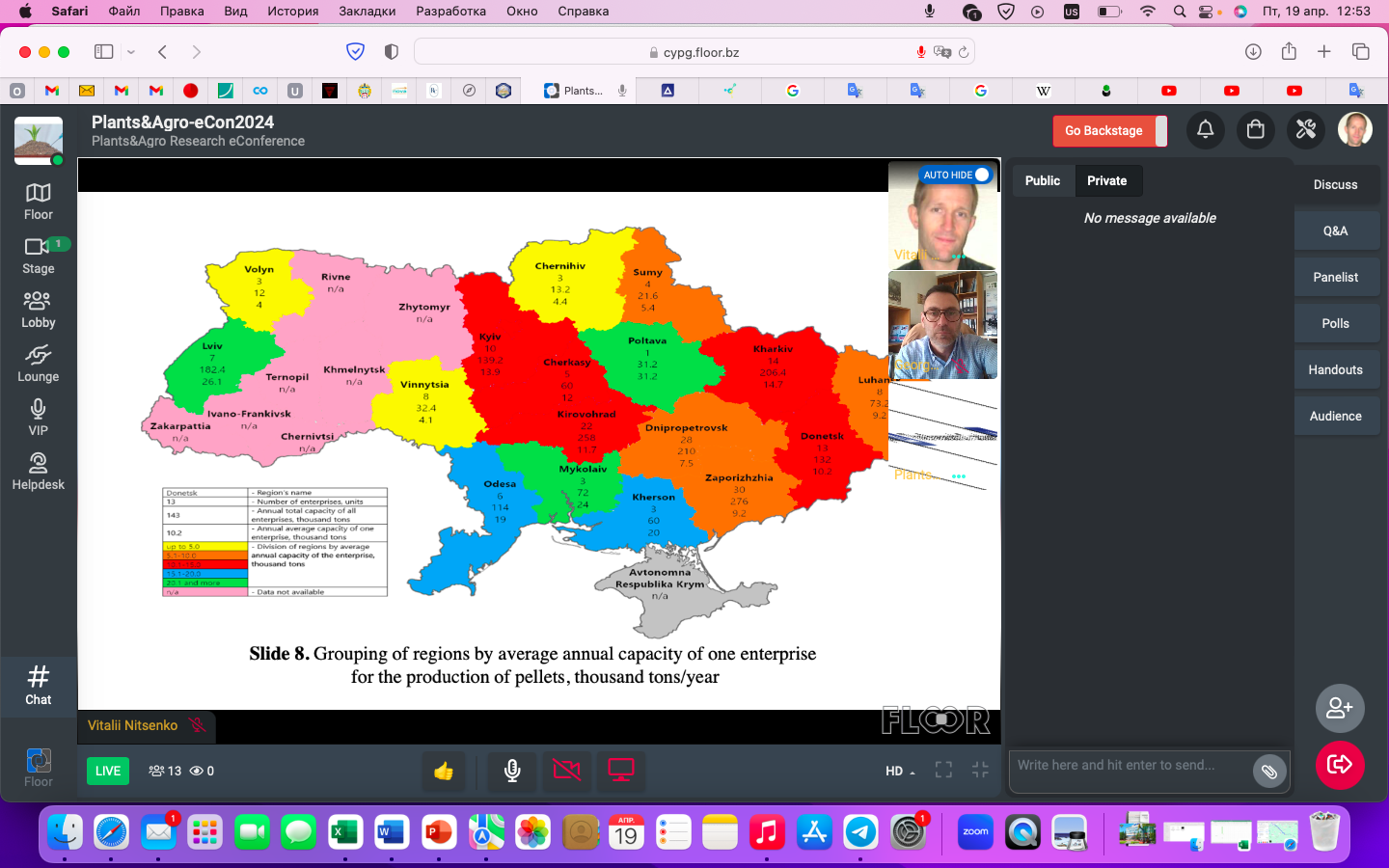
Task: Click the notifications bell icon
Action: [x=1205, y=129]
